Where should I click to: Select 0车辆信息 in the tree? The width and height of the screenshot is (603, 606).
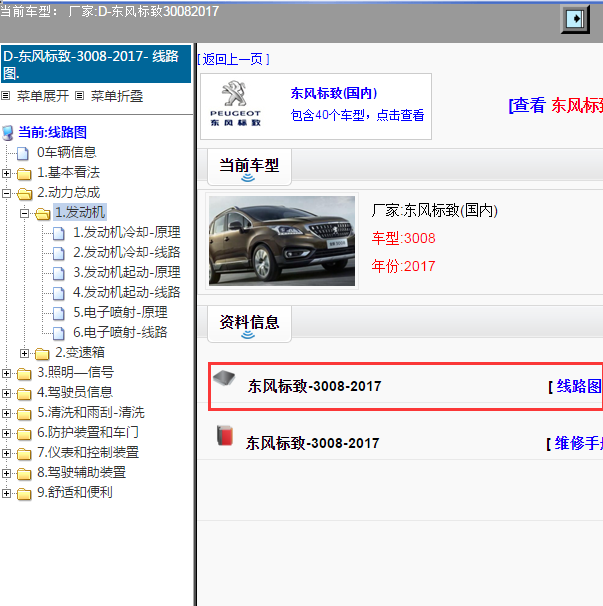[66, 152]
